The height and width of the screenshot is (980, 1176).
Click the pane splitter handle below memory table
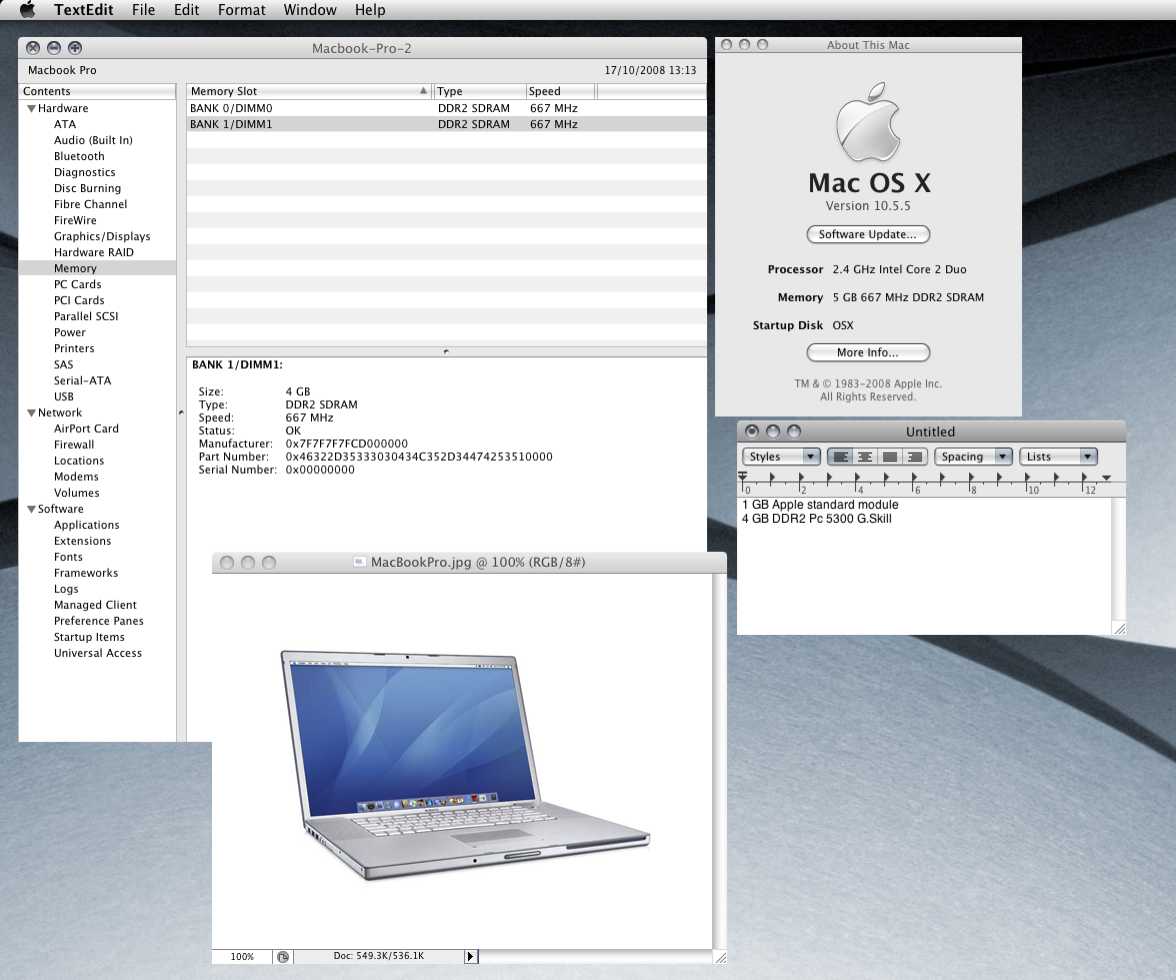(x=446, y=351)
